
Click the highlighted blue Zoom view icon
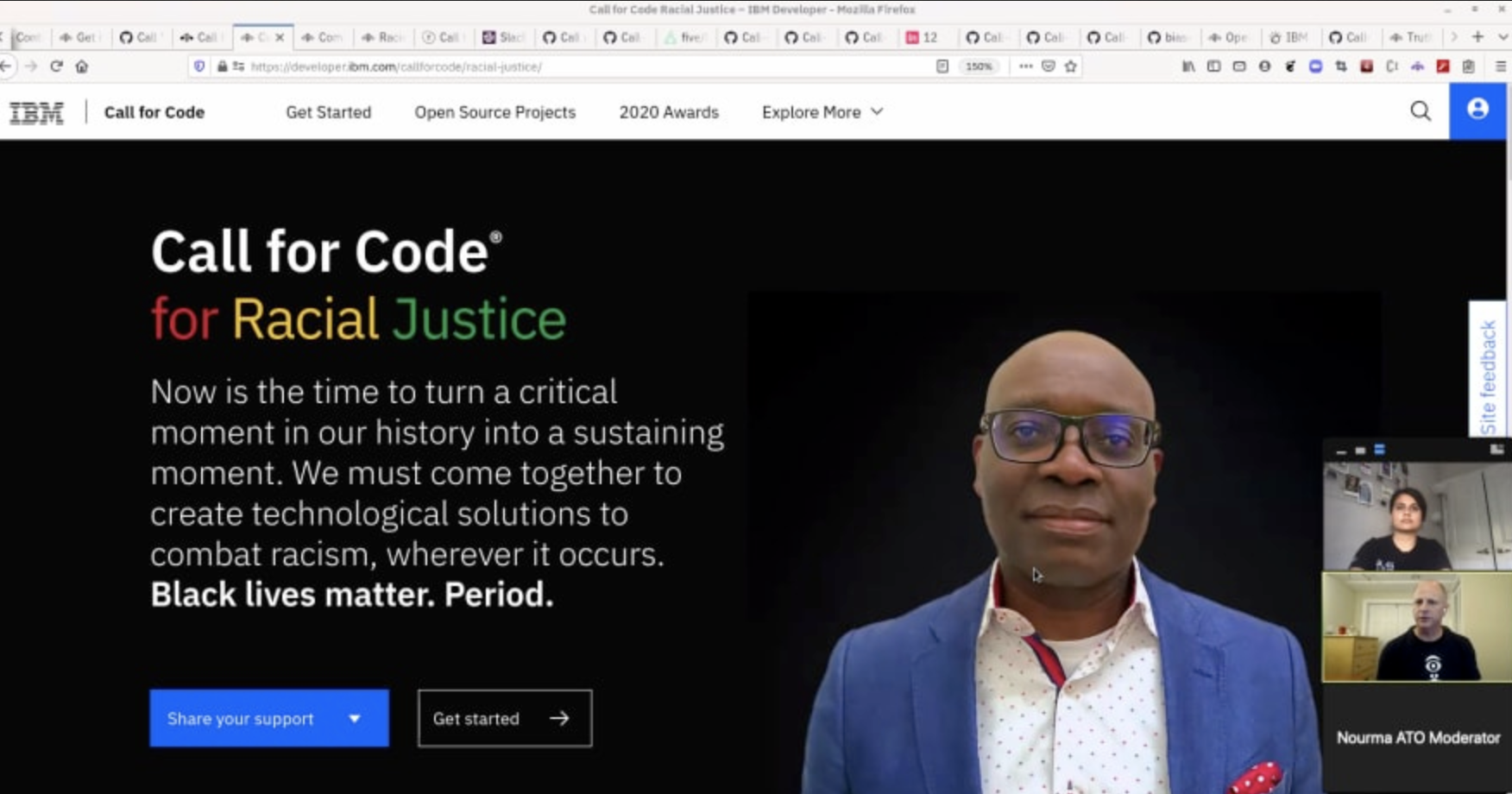1379,450
